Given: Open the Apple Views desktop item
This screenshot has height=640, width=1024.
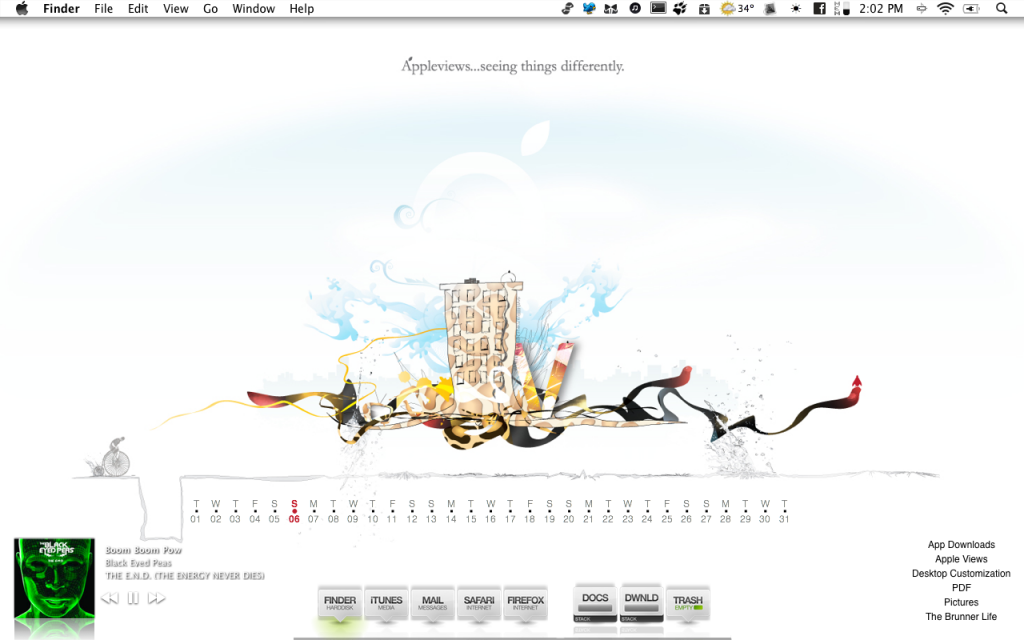Looking at the screenshot, I should [961, 559].
